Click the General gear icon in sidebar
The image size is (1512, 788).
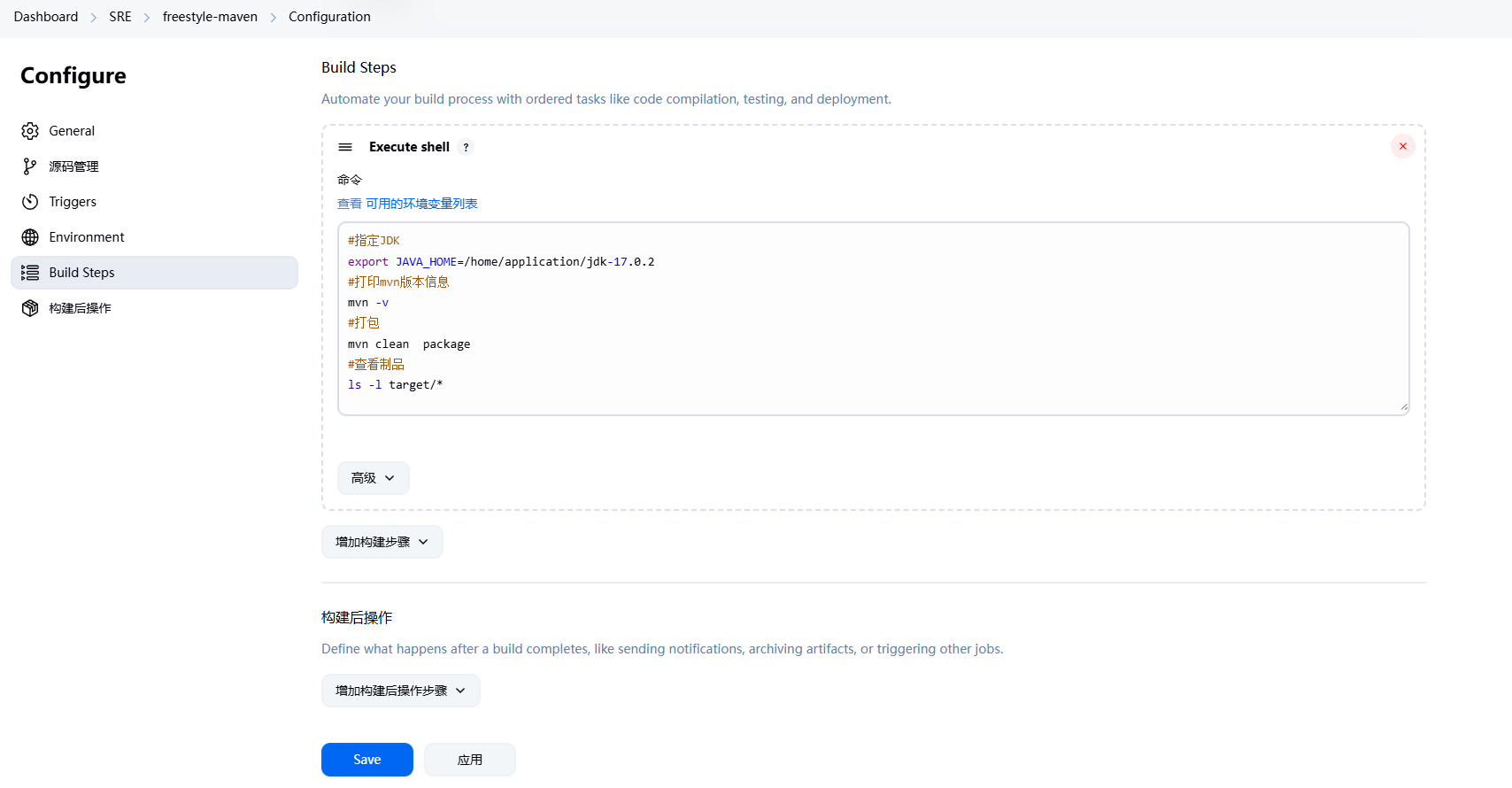30,131
